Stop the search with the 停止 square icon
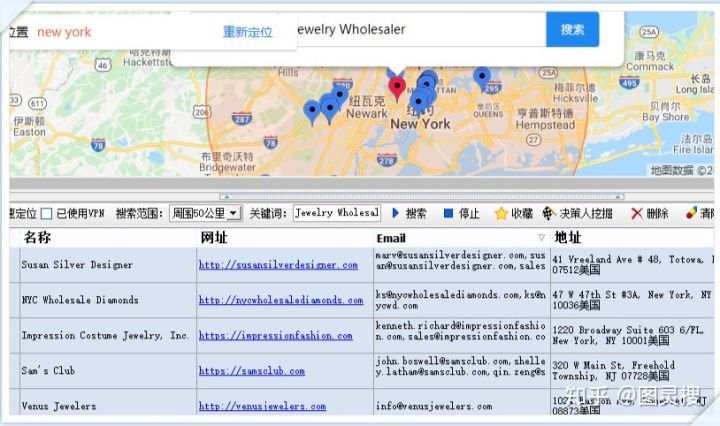720x426 pixels. click(x=449, y=213)
